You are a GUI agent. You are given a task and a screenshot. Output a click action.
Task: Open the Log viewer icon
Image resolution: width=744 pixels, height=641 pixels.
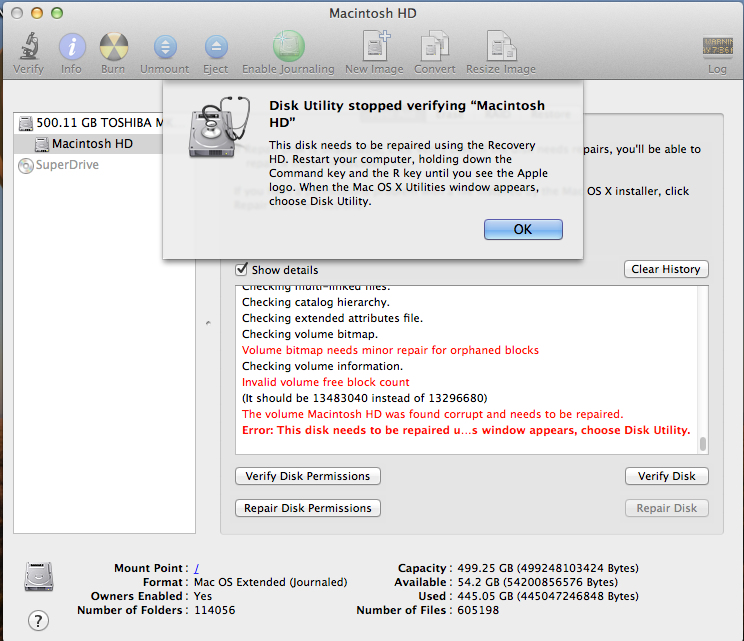click(x=717, y=47)
